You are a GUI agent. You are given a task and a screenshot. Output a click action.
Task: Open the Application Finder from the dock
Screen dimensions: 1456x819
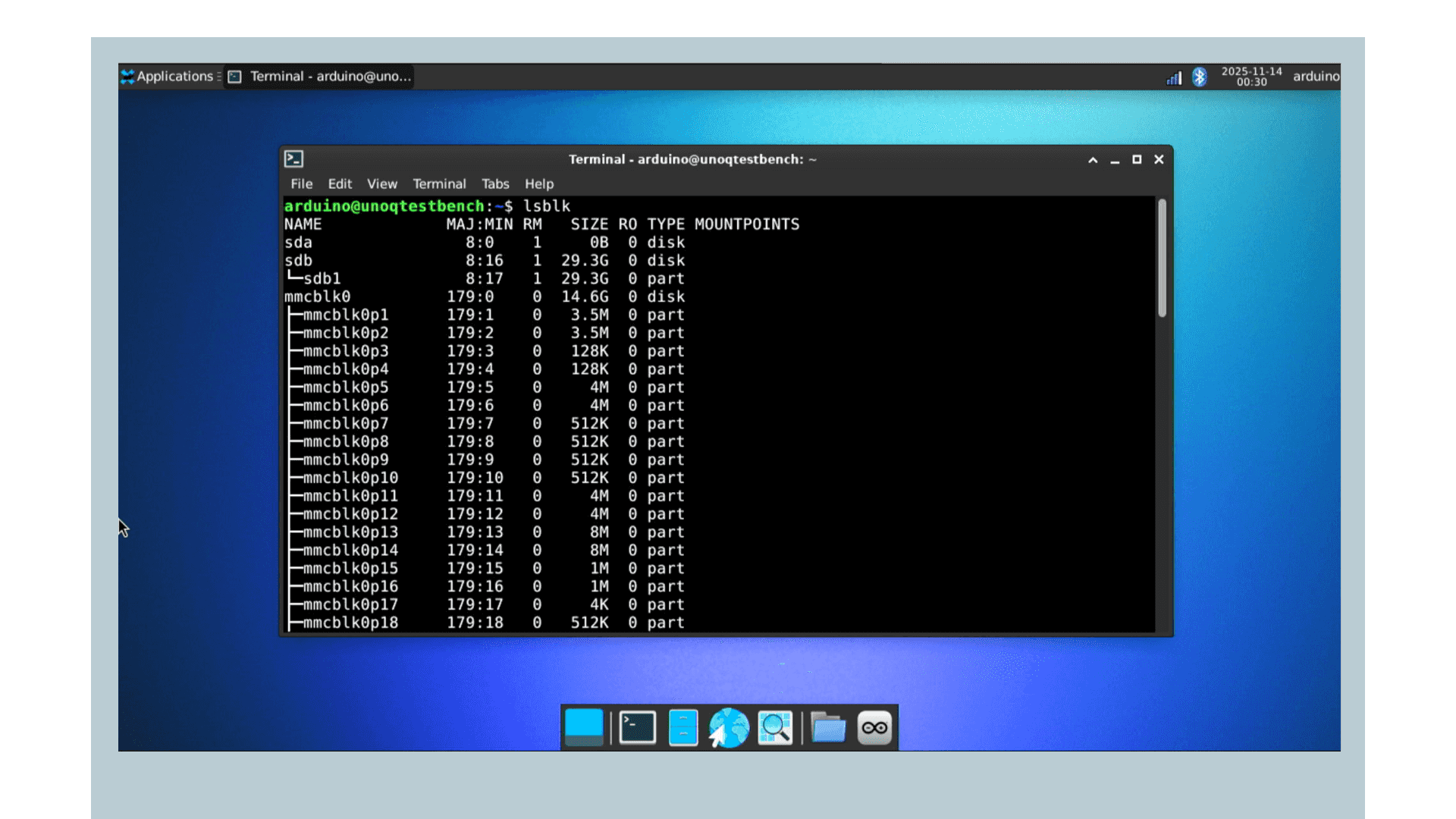(775, 727)
